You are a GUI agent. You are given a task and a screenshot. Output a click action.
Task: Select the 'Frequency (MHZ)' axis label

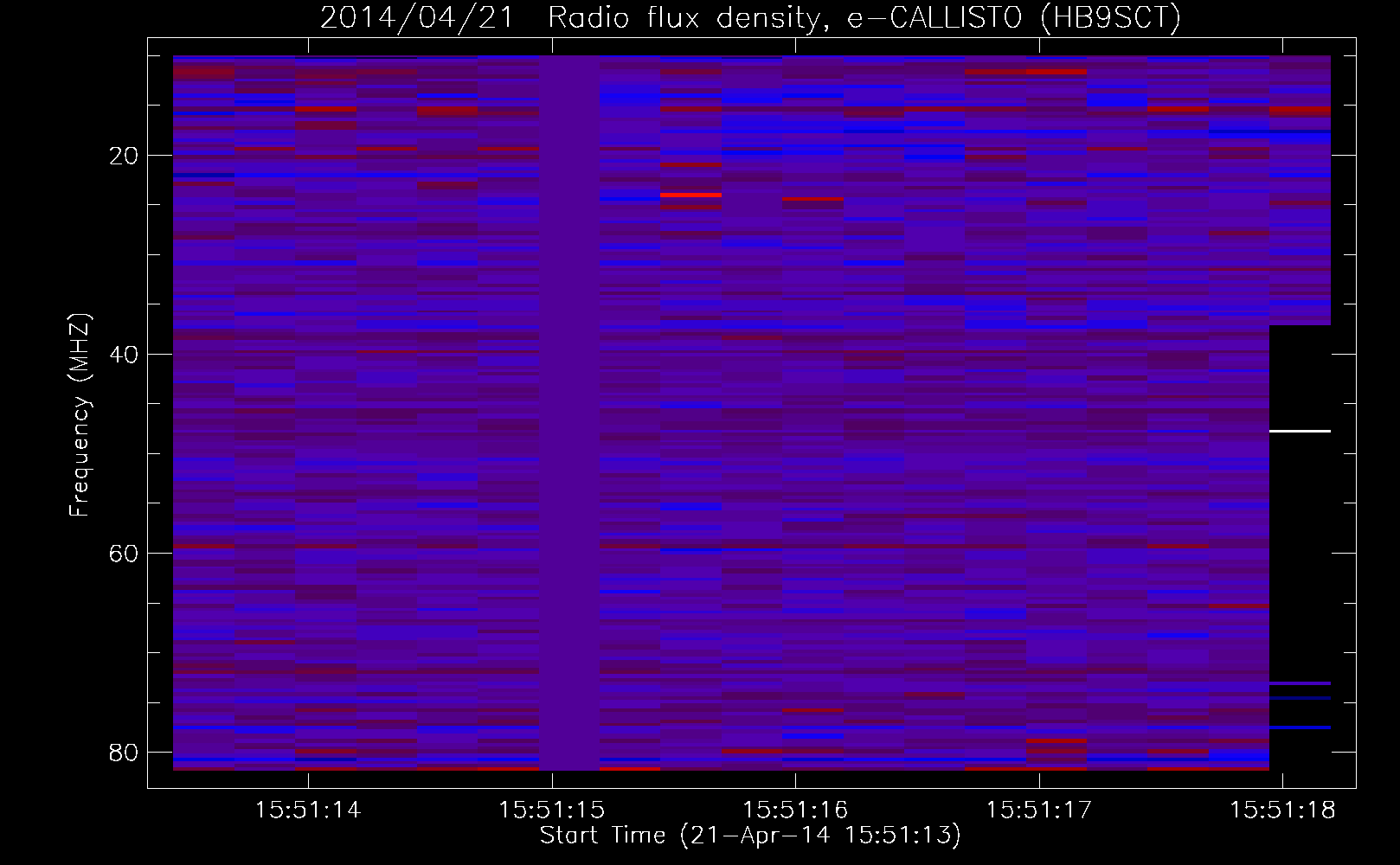[80, 415]
